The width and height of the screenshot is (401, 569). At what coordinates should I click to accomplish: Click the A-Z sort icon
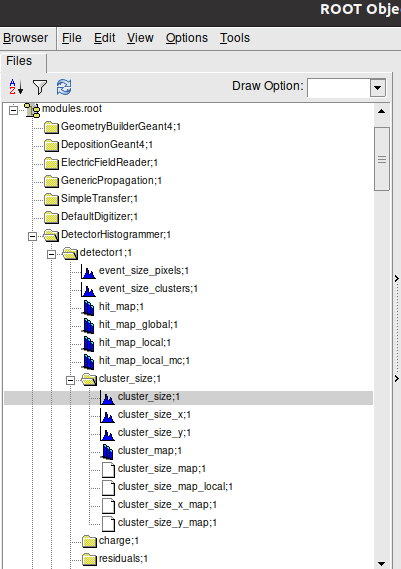[x=16, y=87]
